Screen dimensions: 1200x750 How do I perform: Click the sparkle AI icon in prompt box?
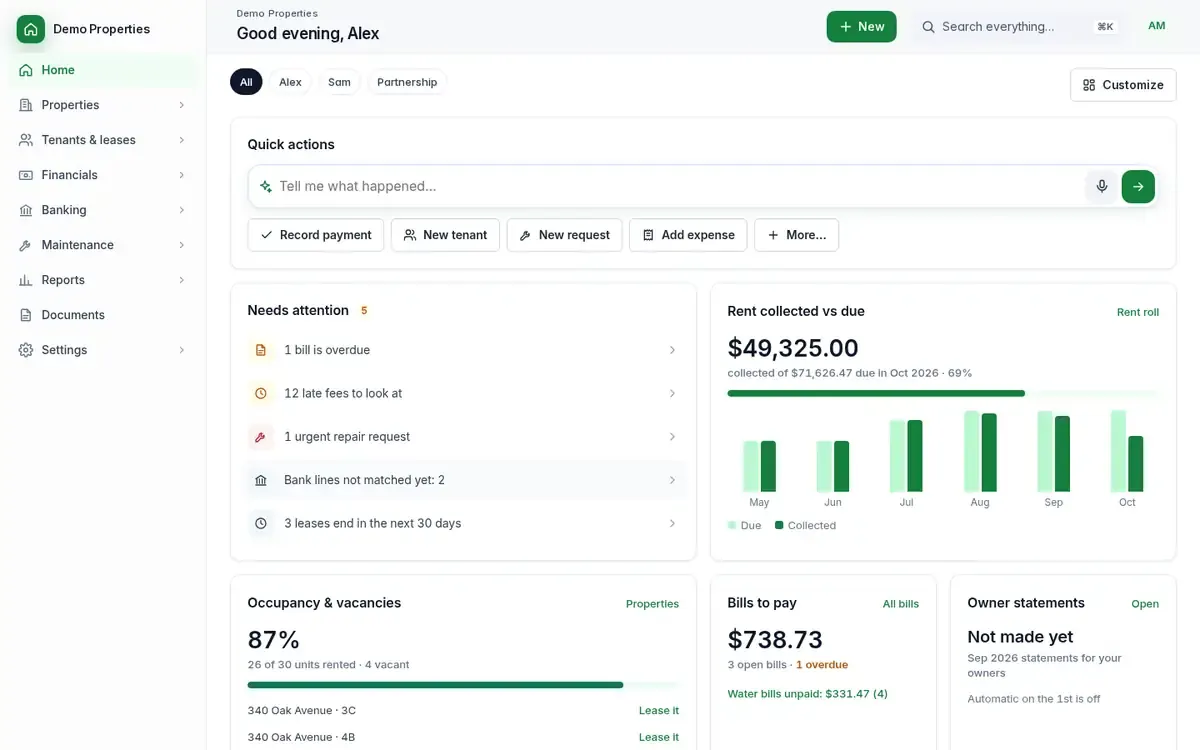266,186
